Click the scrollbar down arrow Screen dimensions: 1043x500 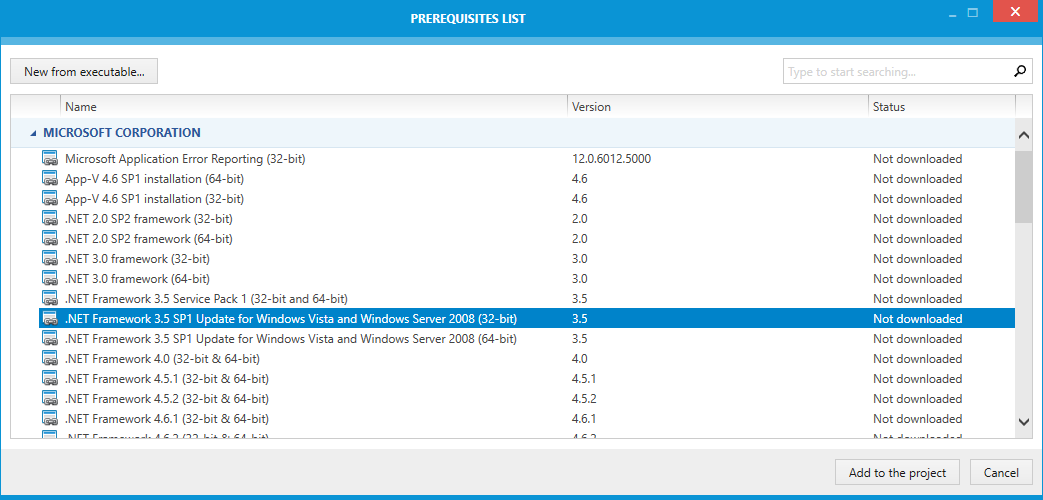click(x=1024, y=422)
